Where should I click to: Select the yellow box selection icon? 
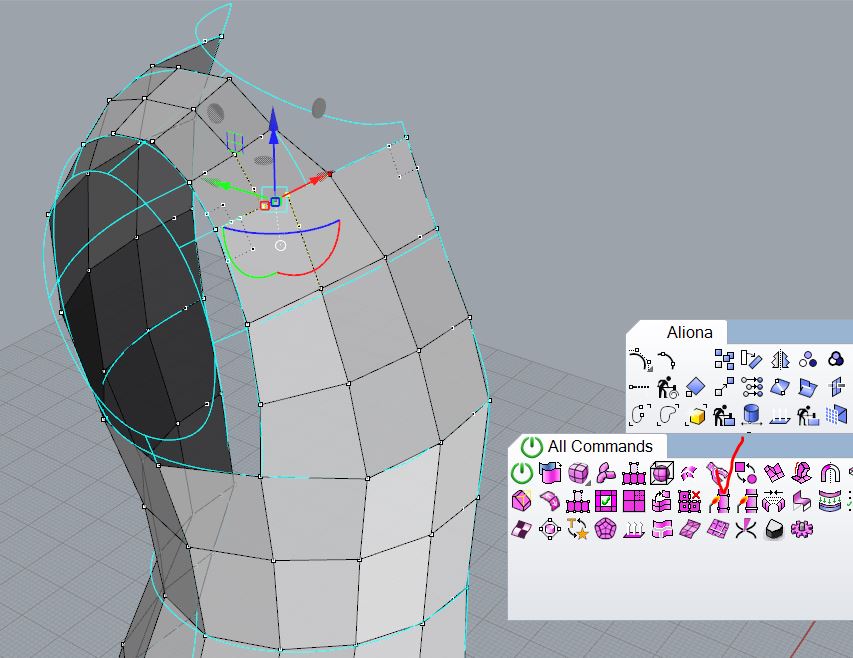[x=696, y=415]
